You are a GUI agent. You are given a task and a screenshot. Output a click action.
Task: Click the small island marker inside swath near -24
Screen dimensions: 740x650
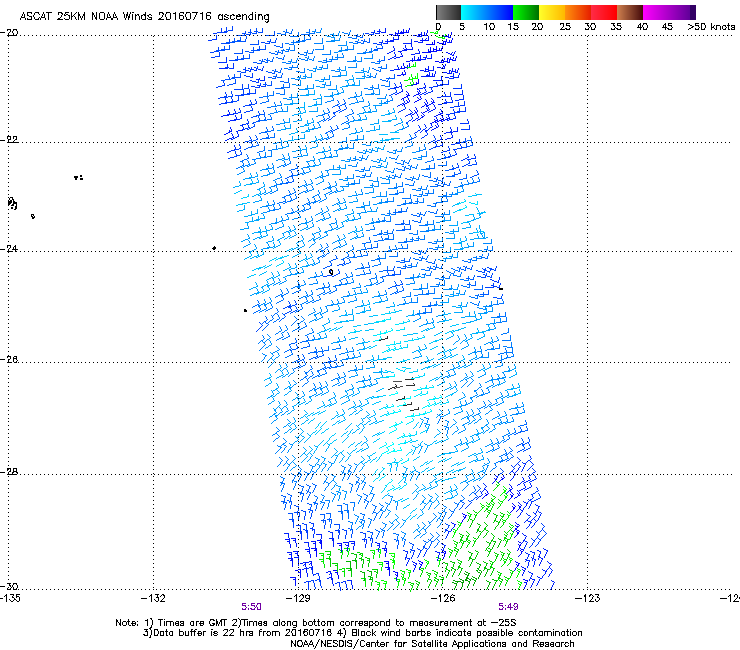[331, 272]
